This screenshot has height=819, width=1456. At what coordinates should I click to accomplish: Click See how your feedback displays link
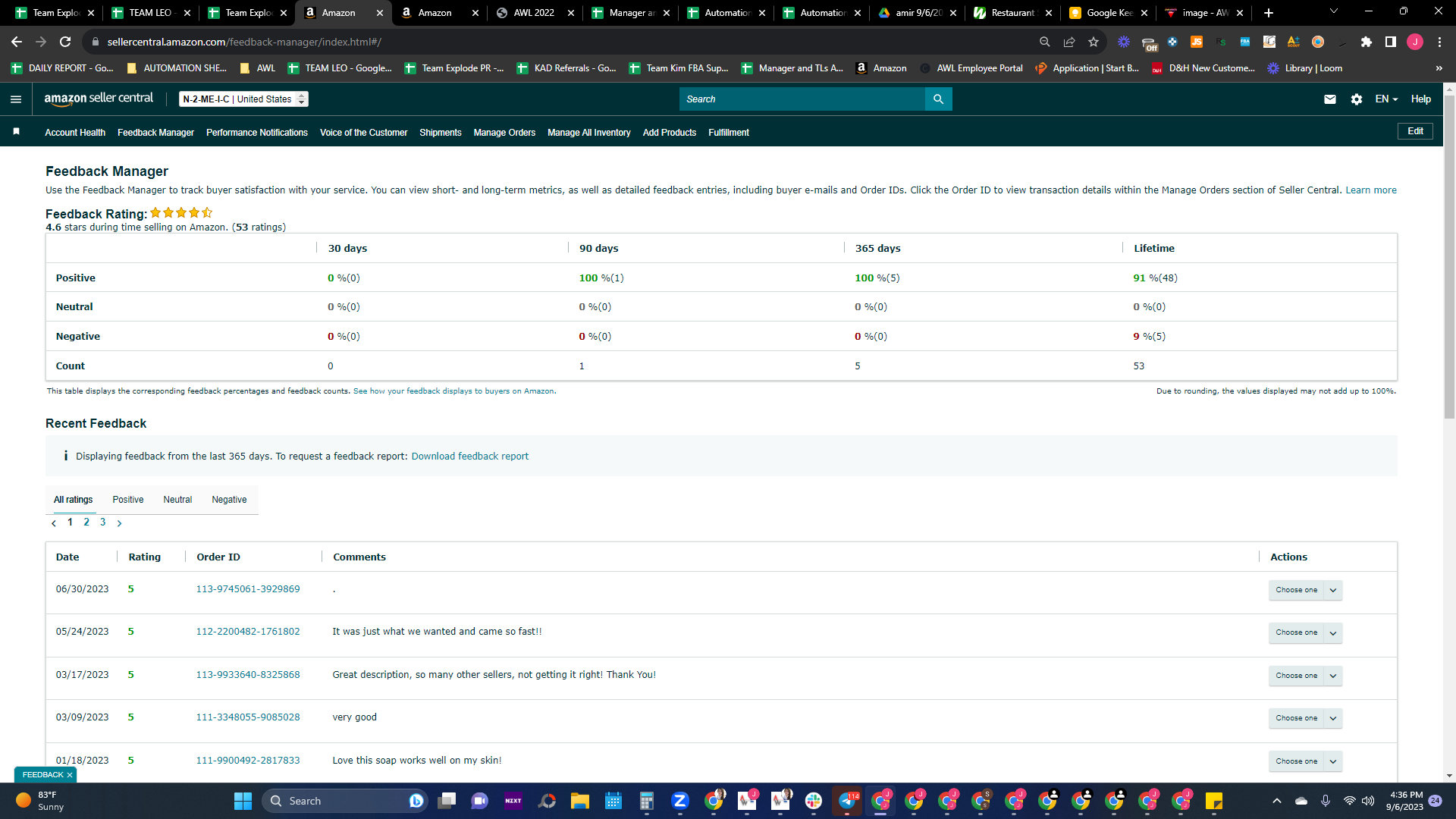[454, 391]
